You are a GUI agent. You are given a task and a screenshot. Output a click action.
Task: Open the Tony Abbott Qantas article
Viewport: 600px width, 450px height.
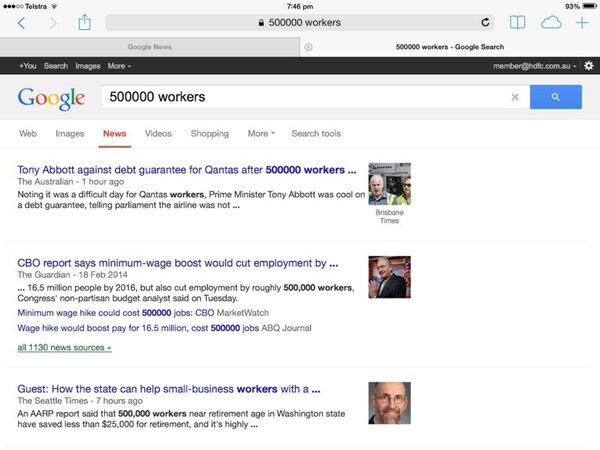click(186, 170)
